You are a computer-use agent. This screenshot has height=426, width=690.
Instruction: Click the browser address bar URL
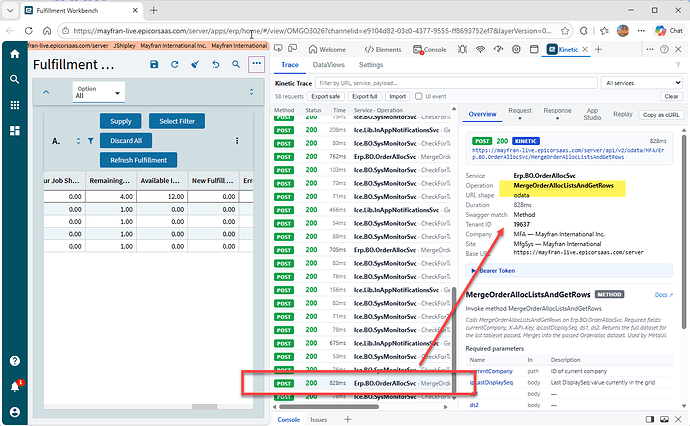coord(312,31)
